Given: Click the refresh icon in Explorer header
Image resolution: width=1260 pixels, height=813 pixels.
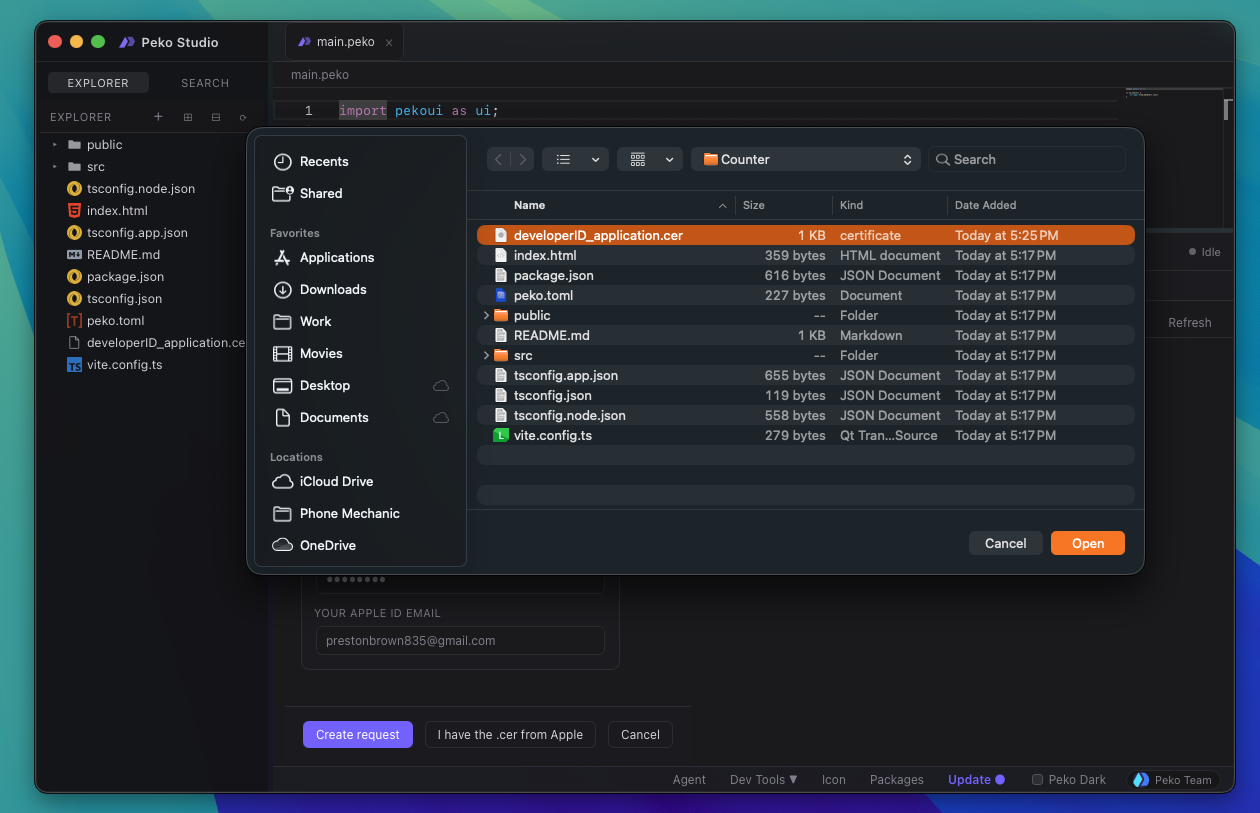Looking at the screenshot, I should (x=243, y=117).
